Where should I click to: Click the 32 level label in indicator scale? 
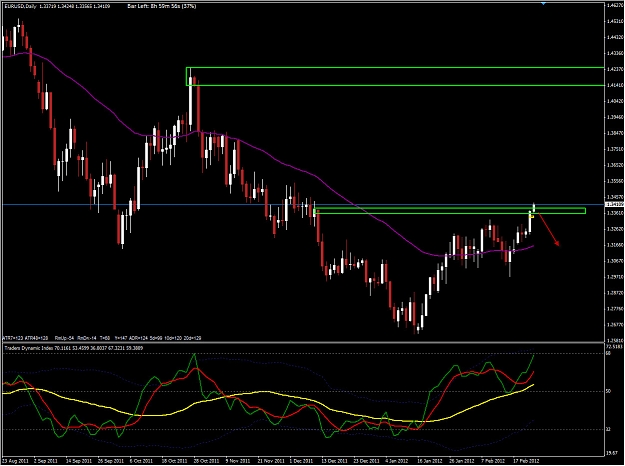(609, 429)
